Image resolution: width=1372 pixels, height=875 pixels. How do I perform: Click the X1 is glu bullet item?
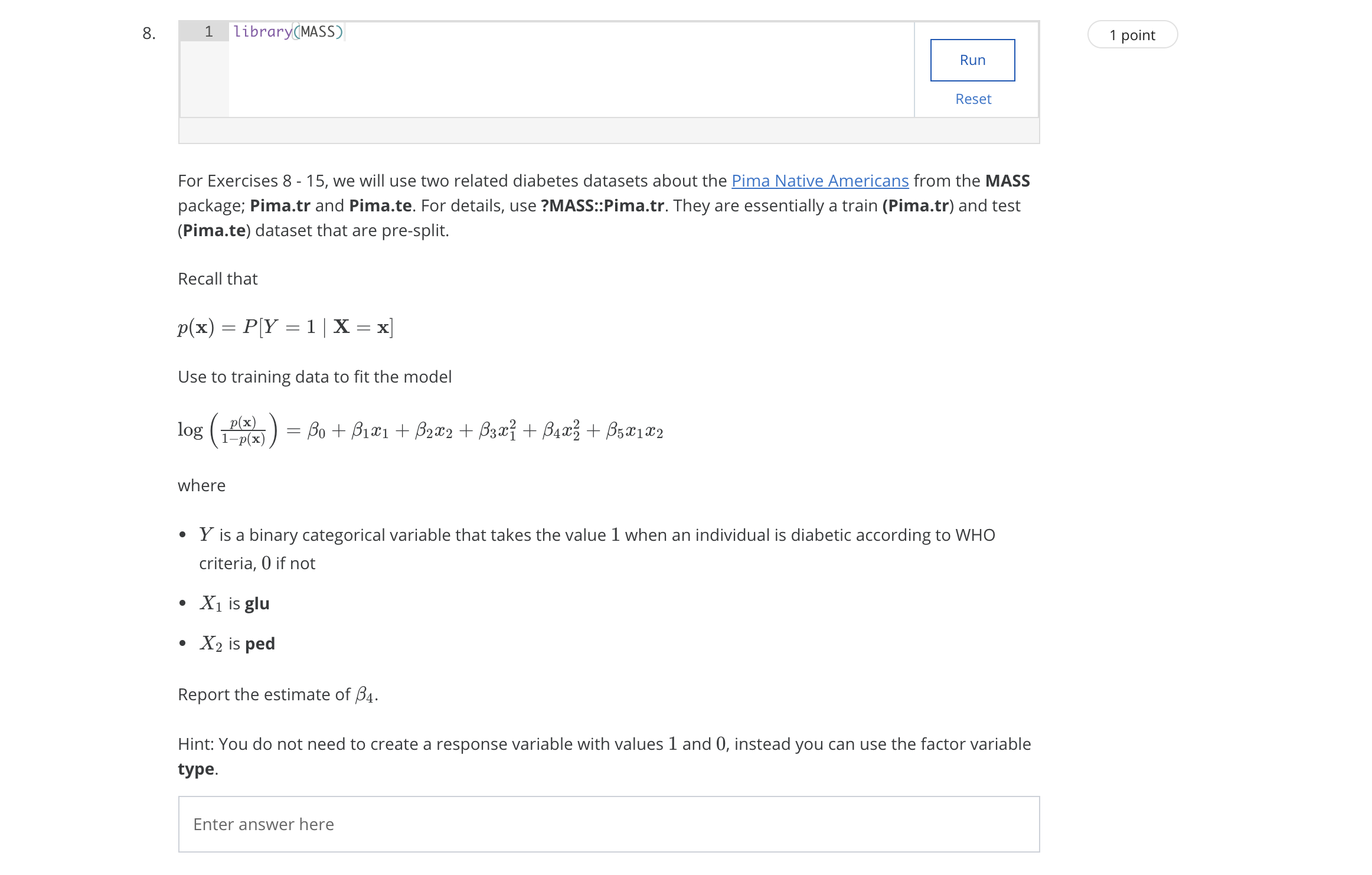click(233, 603)
